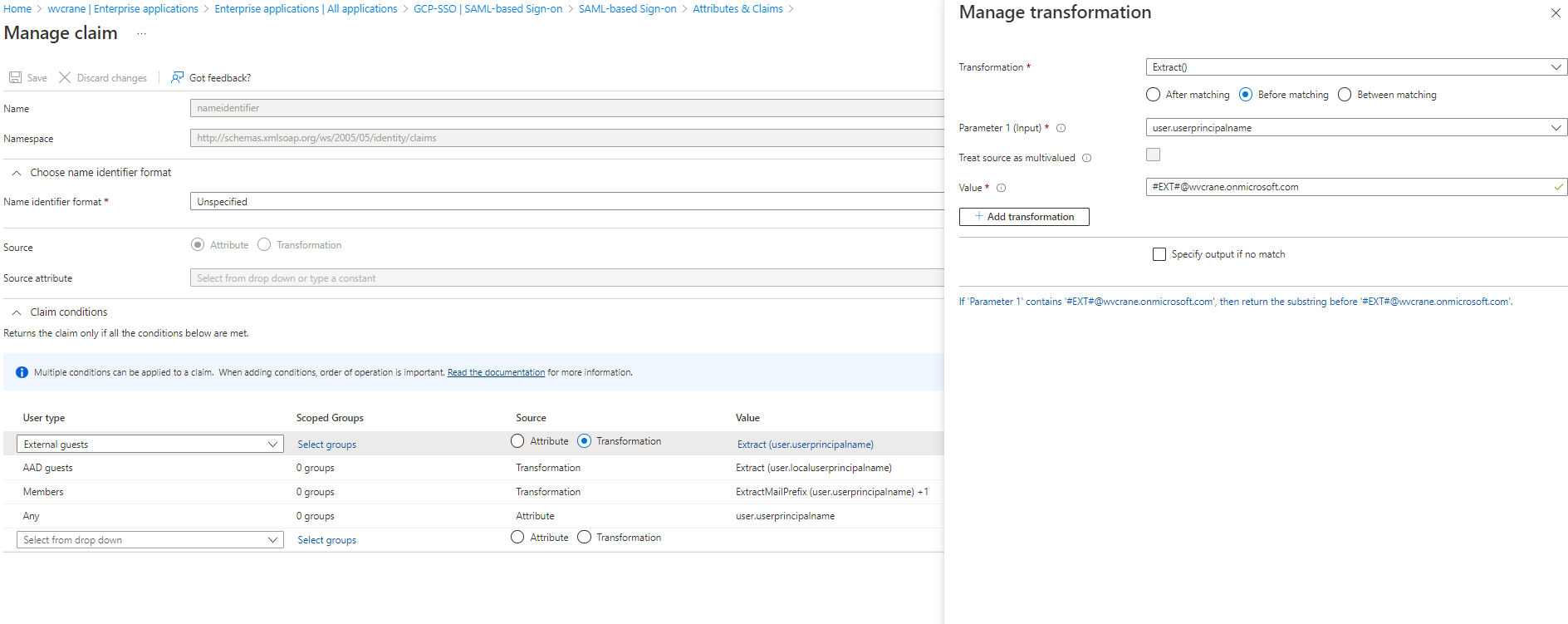This screenshot has height=624, width=1568.
Task: Open the External guests user type dropdown
Action: 150,444
